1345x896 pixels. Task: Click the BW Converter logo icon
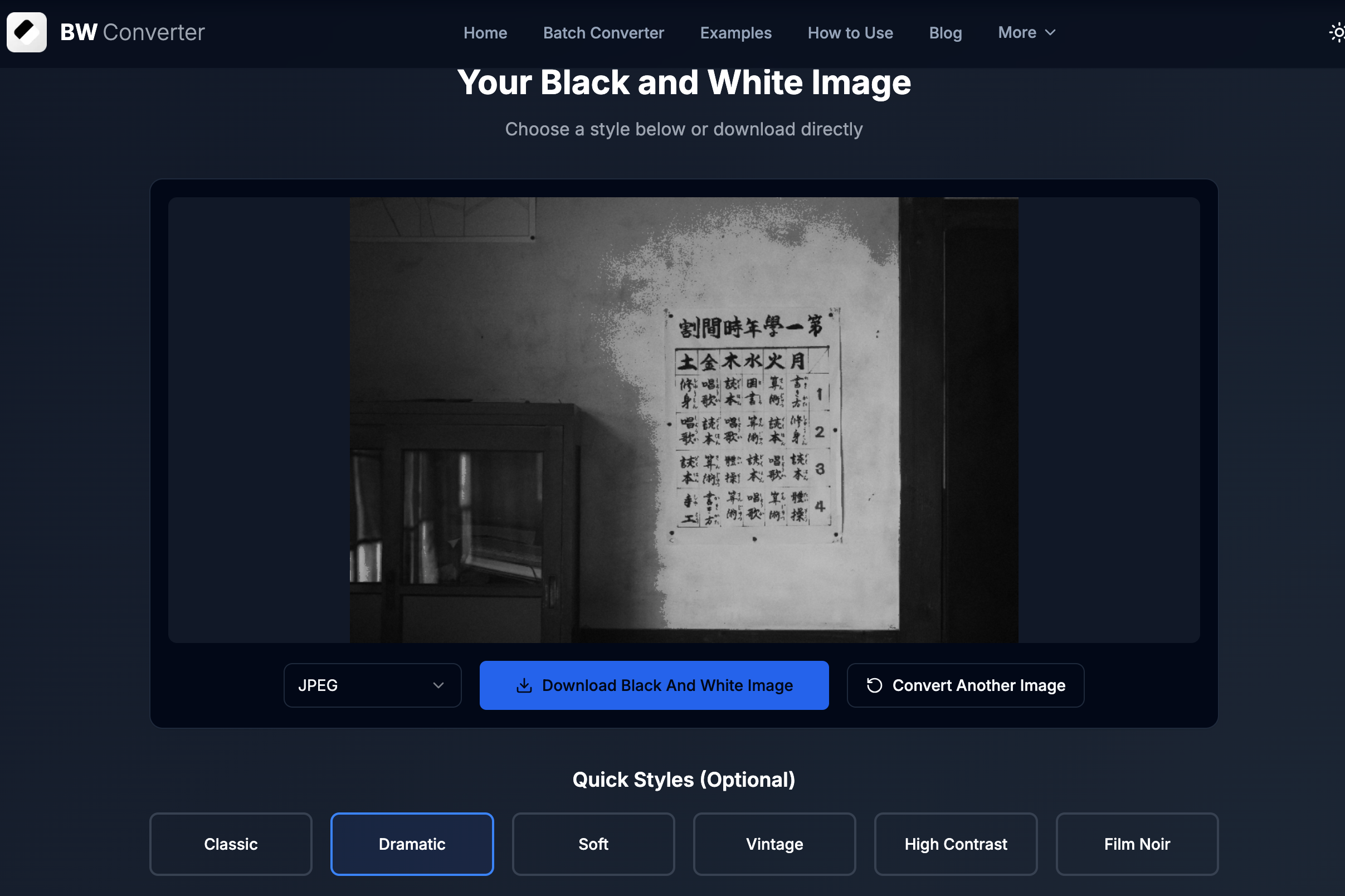coord(26,32)
